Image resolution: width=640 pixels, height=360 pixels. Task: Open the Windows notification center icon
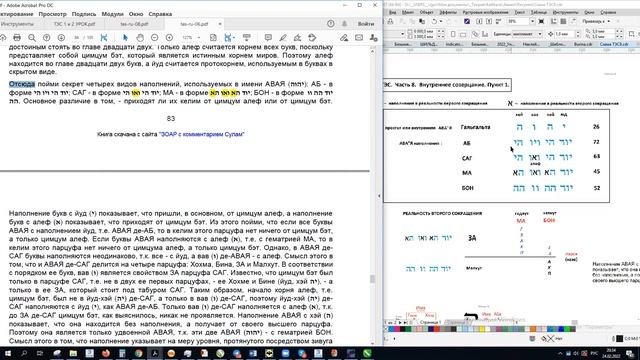[x=630, y=353]
